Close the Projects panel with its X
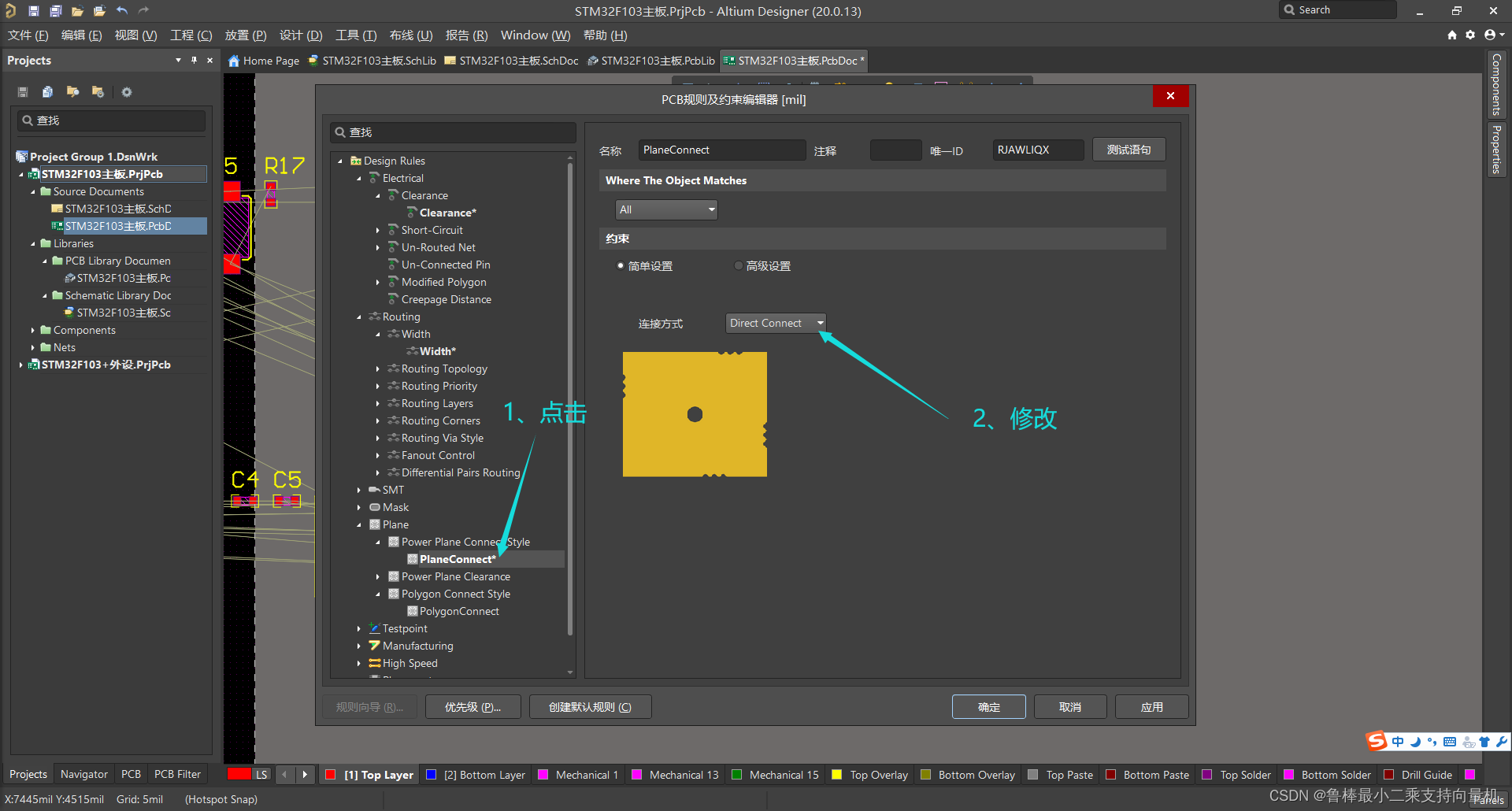 tap(209, 61)
